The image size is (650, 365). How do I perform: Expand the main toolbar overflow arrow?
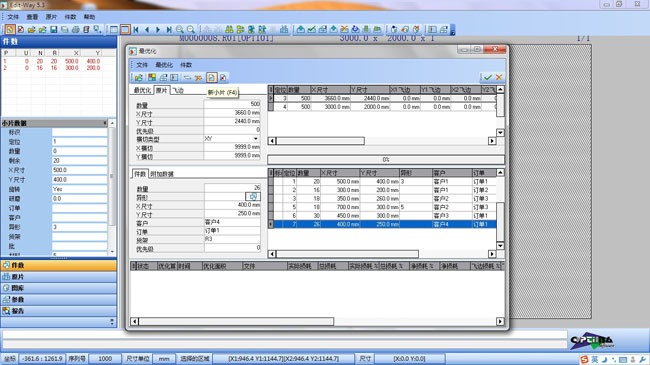tap(453, 30)
